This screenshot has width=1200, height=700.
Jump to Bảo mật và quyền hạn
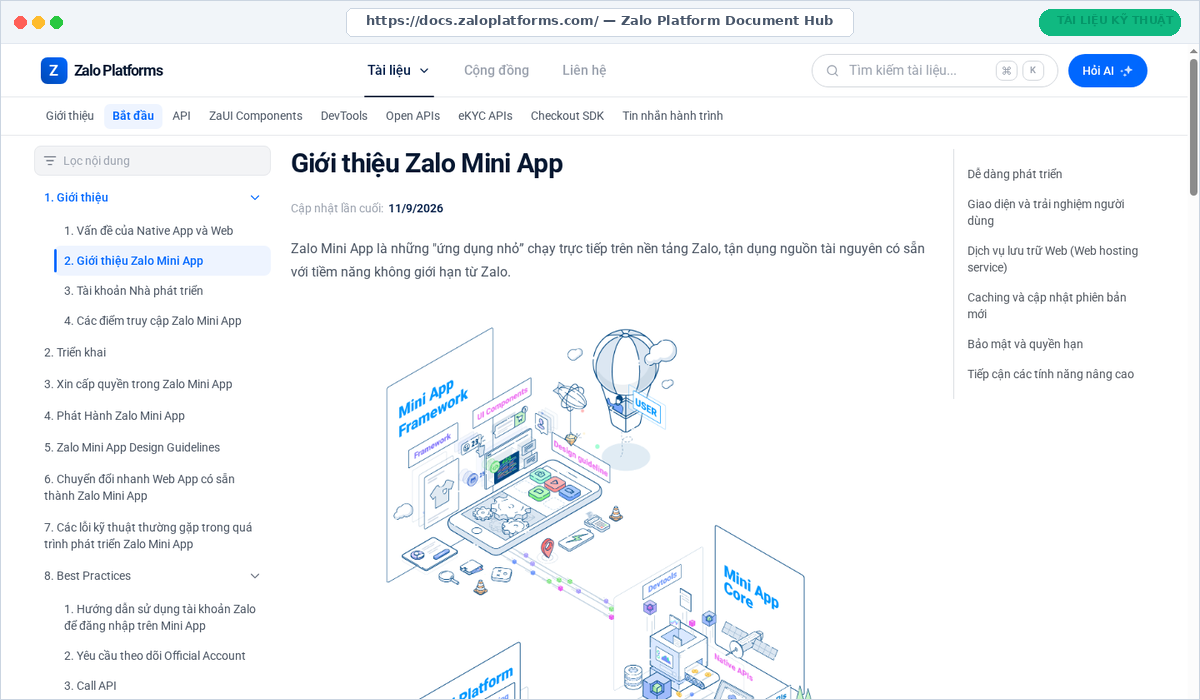click(x=1025, y=344)
